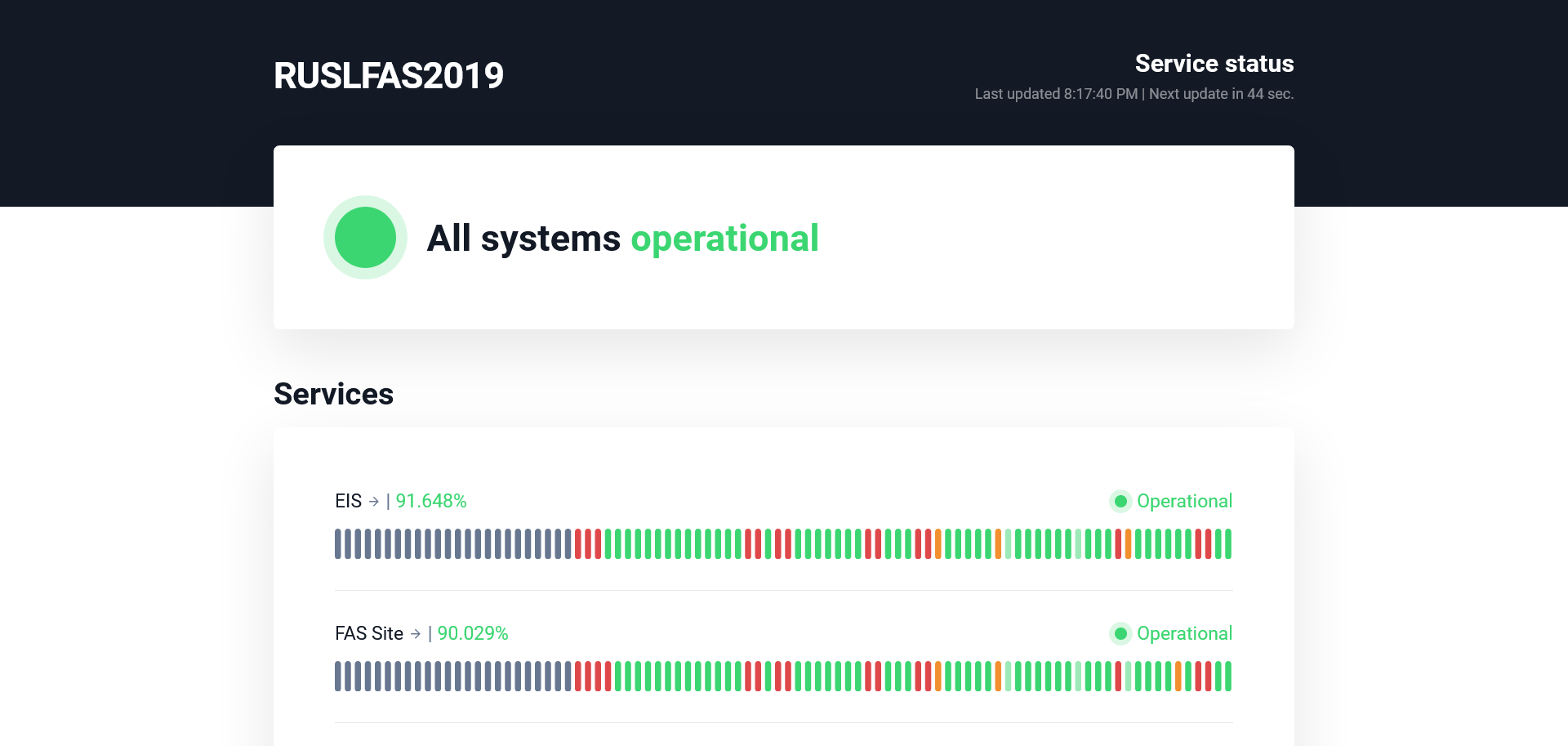1568x746 pixels.
Task: Click the large green all-systems status circle
Action: pyautogui.click(x=365, y=238)
